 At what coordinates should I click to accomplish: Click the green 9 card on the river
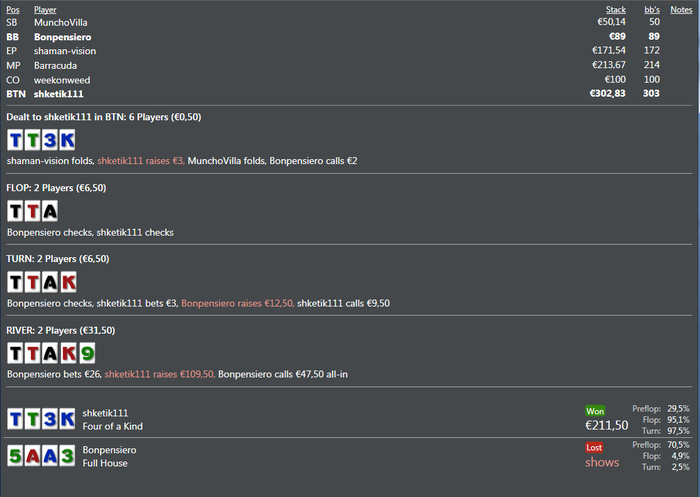pyautogui.click(x=88, y=353)
